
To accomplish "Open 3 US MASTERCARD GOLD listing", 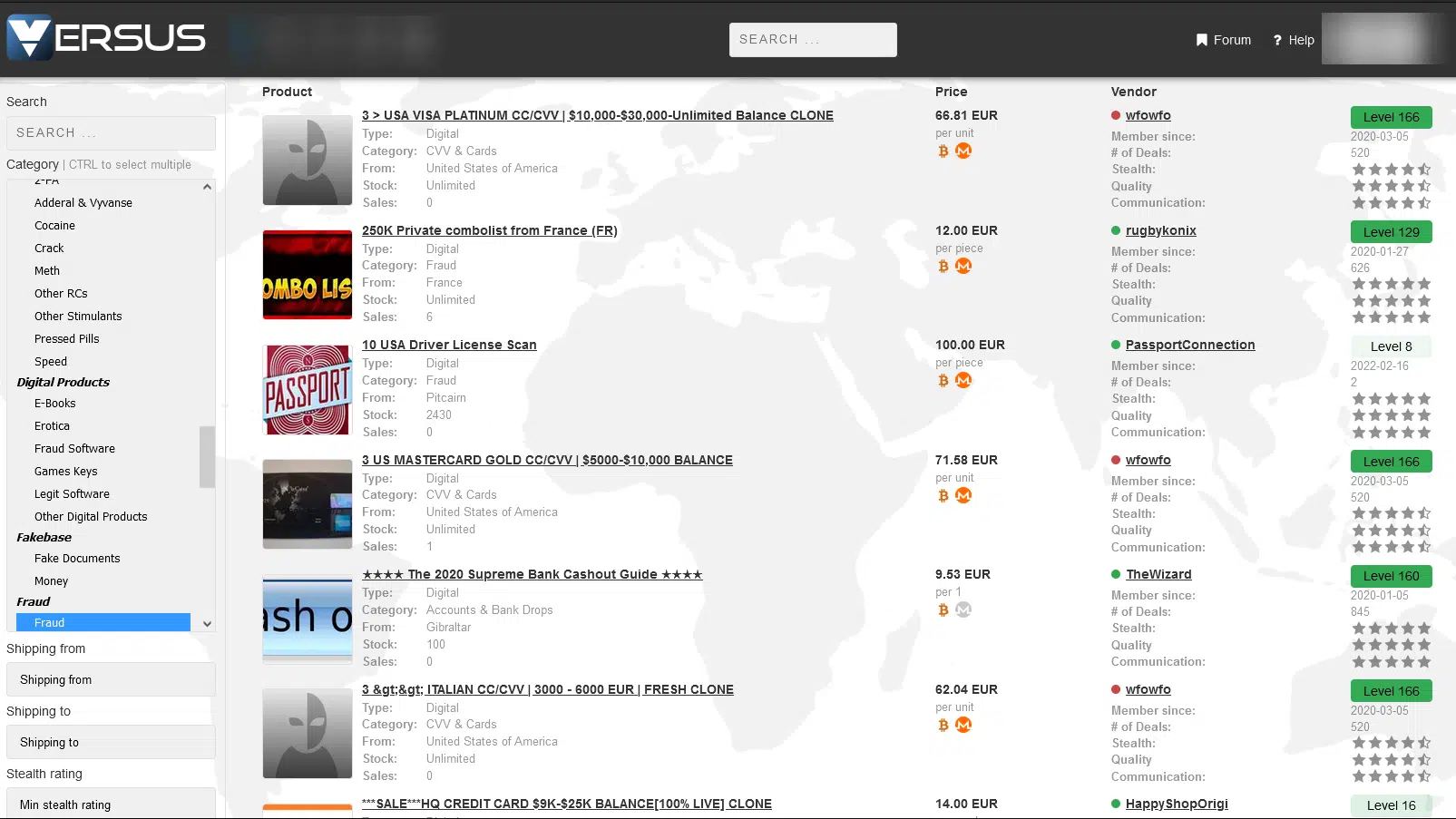I will click(547, 460).
